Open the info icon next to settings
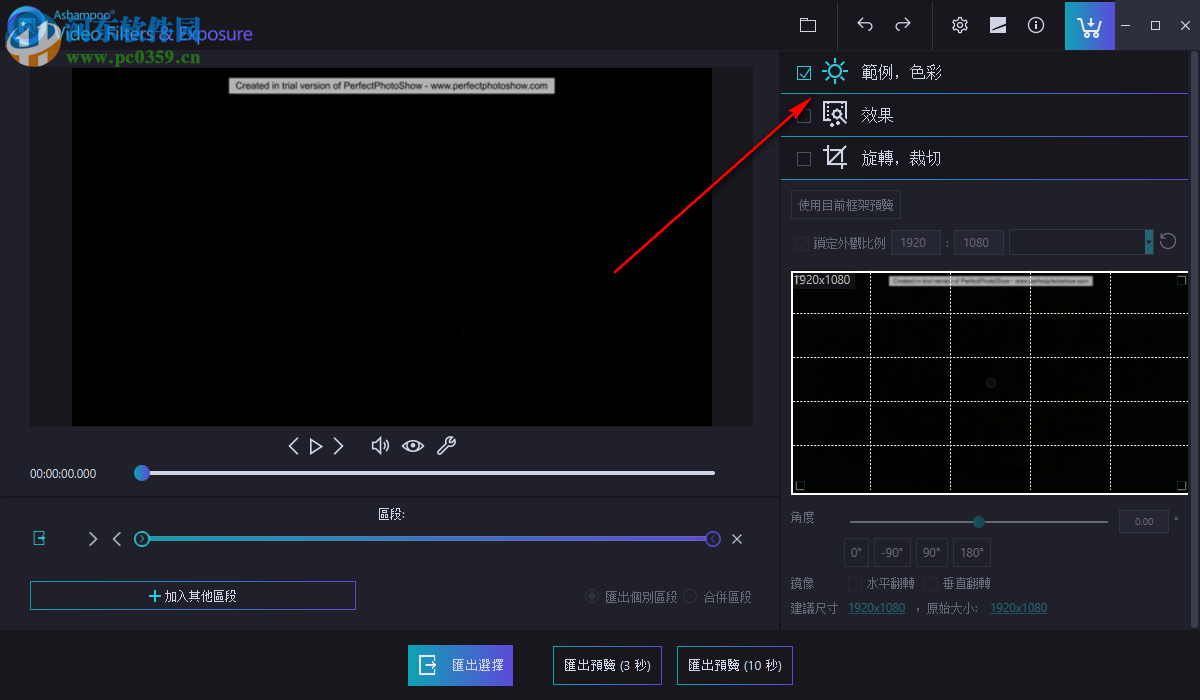 tap(1036, 25)
